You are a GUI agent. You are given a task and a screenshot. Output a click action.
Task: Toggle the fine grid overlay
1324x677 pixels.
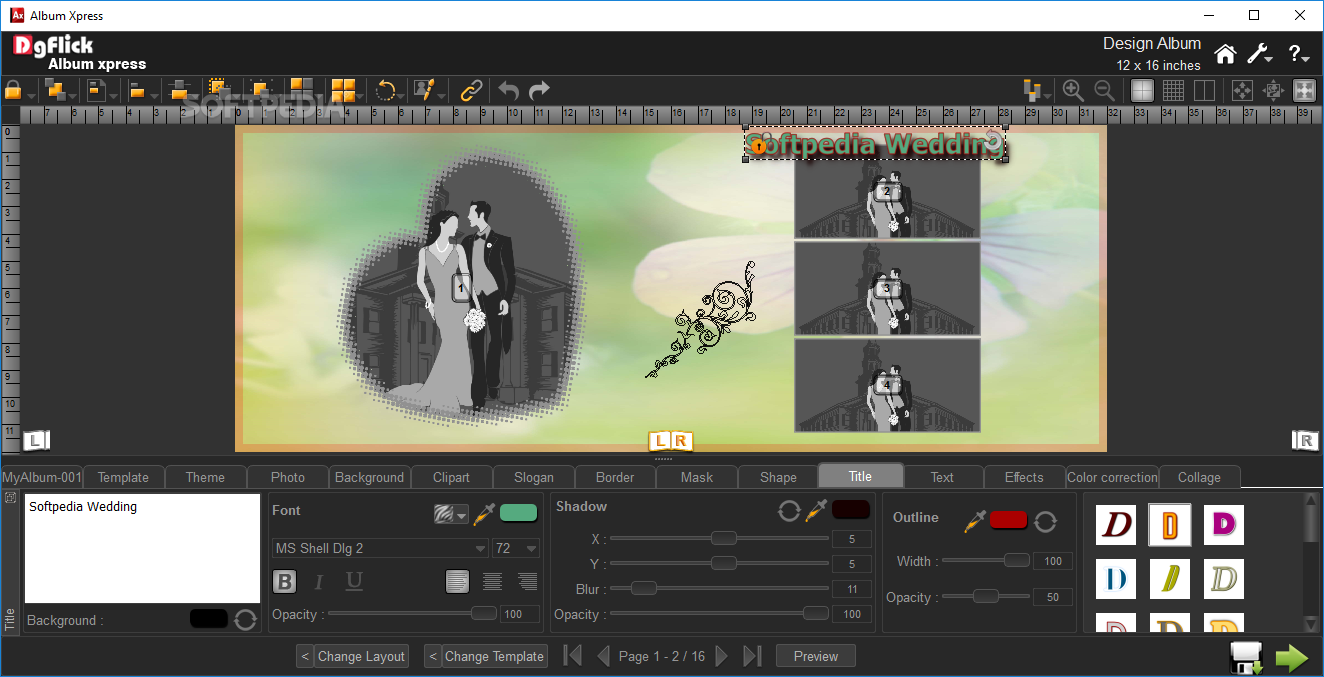1173,90
